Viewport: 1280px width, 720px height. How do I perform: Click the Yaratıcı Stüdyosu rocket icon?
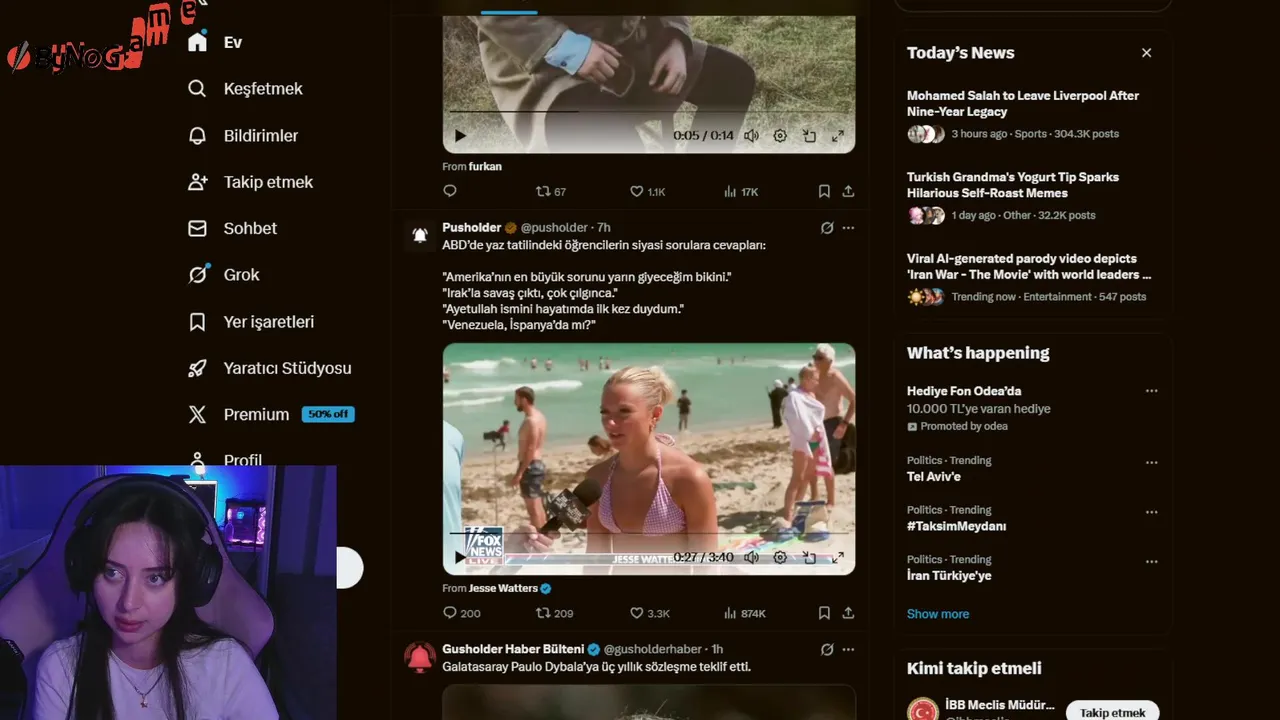[x=197, y=368]
